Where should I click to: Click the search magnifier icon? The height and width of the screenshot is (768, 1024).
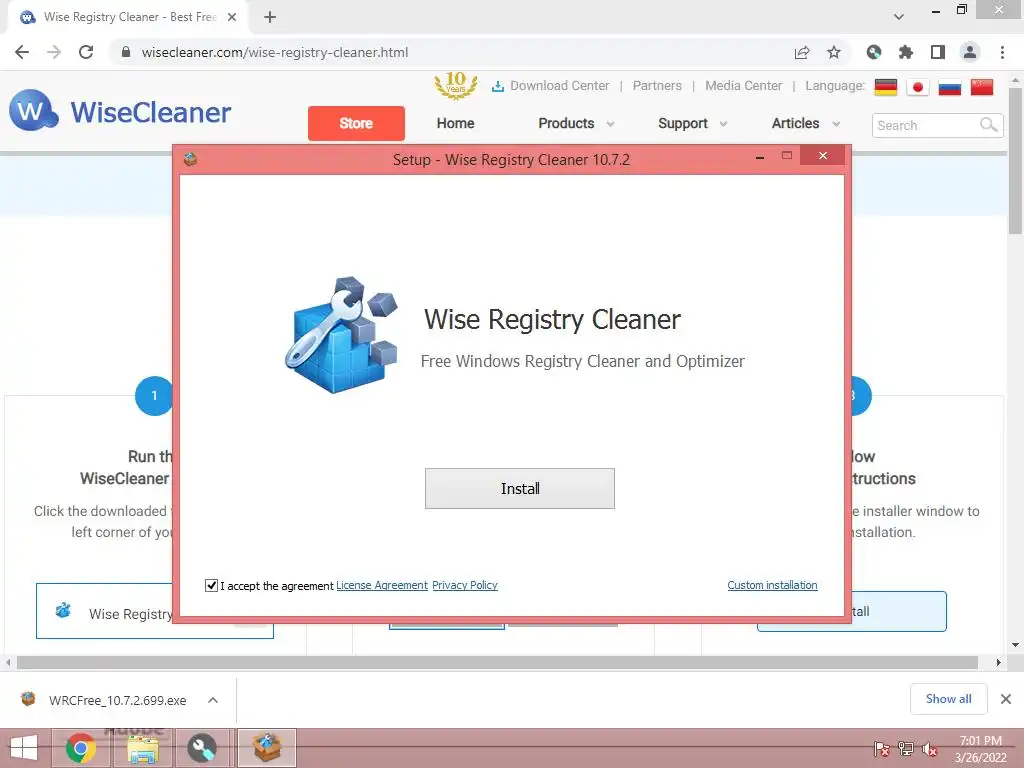point(989,125)
